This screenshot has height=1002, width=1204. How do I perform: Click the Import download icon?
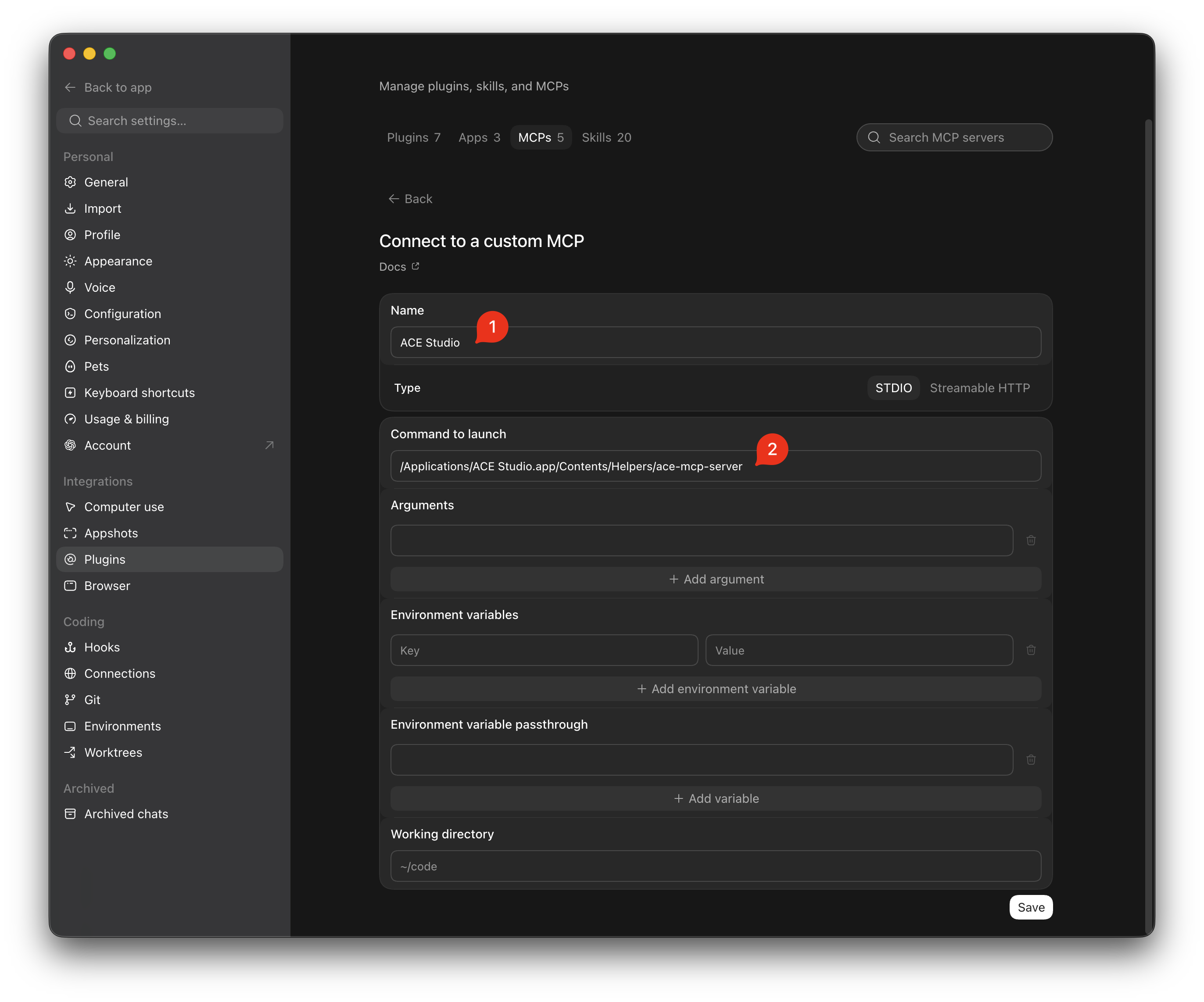click(x=70, y=209)
